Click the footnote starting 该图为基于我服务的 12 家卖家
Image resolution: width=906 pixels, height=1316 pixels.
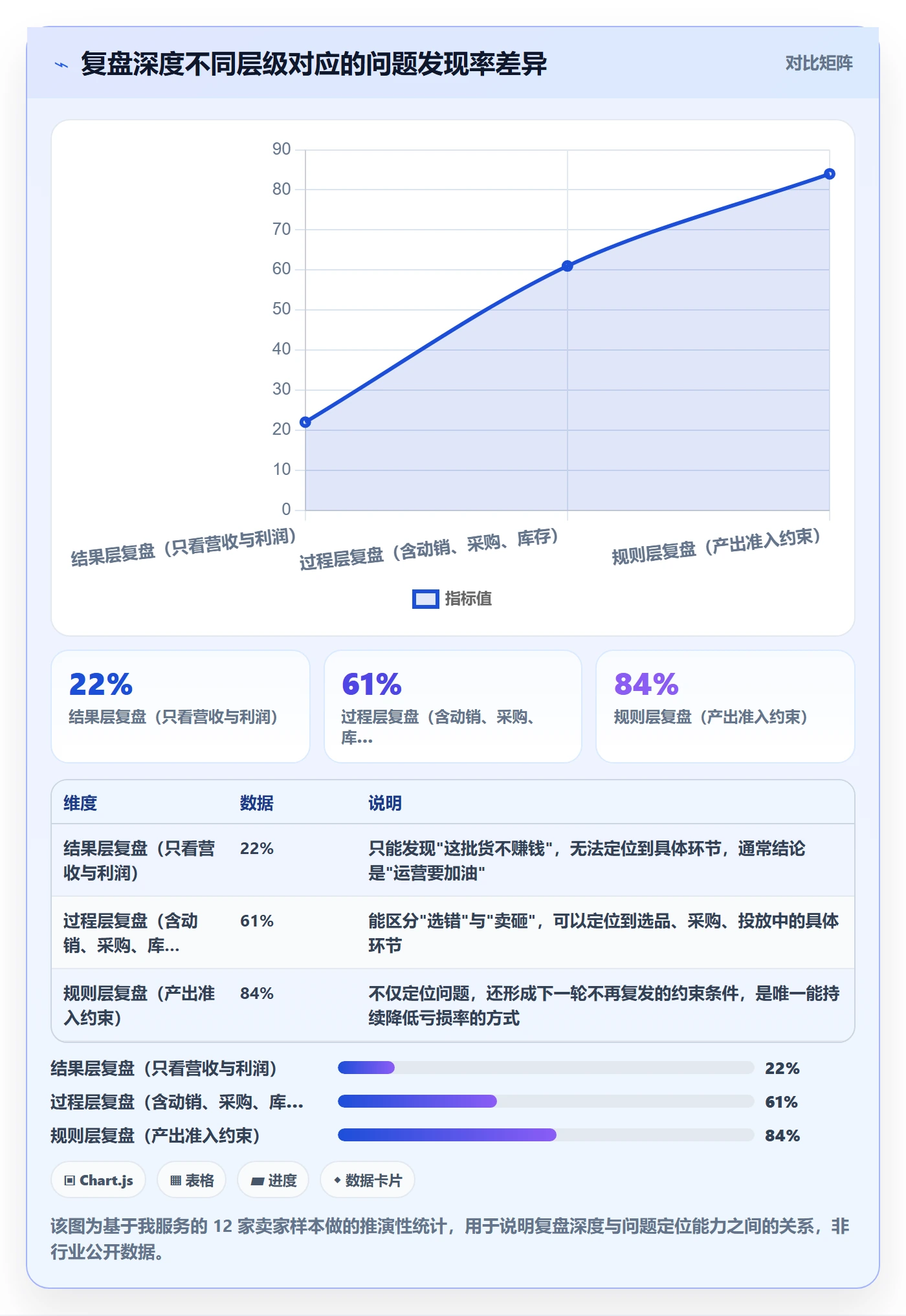point(450,1239)
